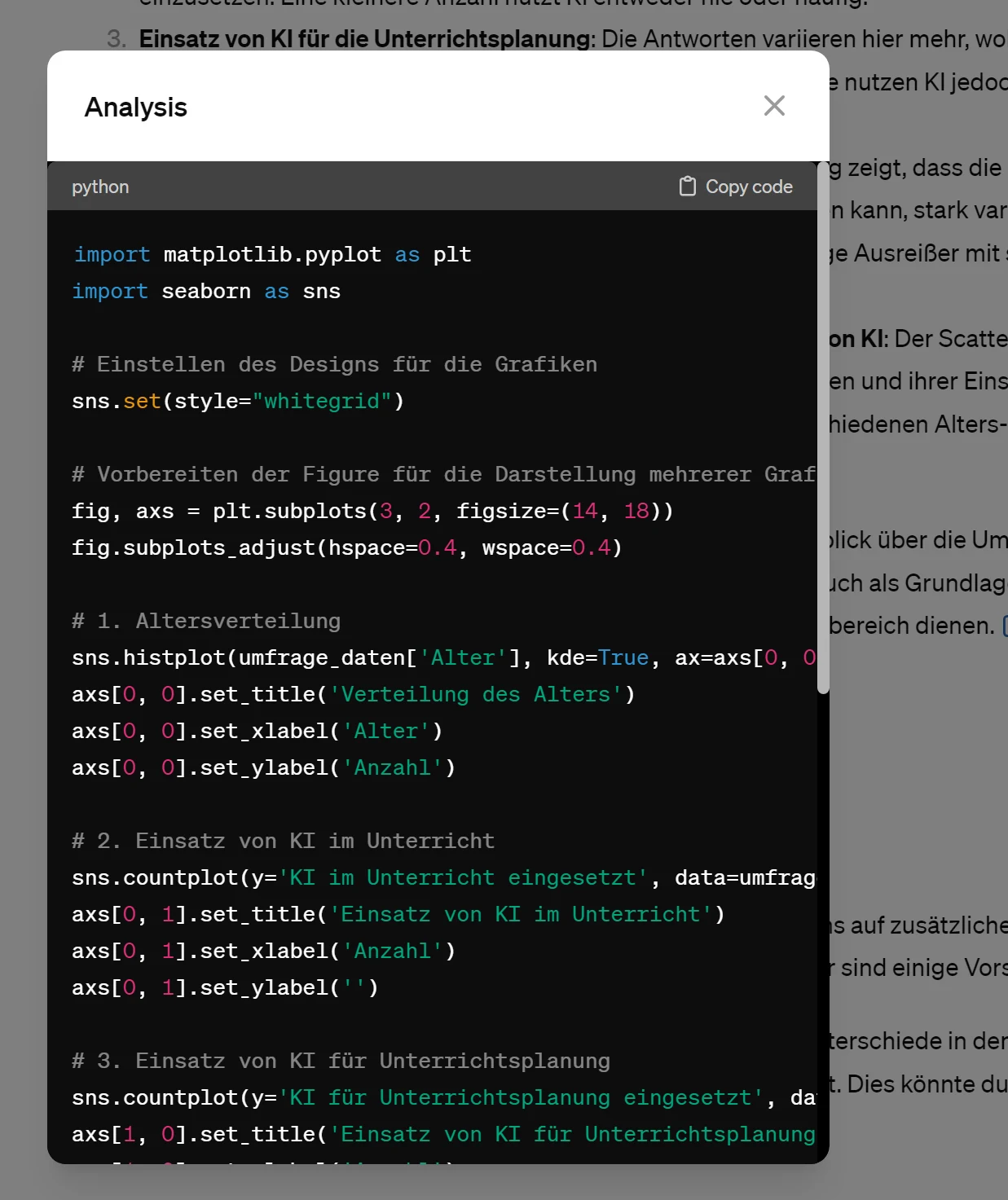Click the comment '# 3. Einsatz von KI für Unterrichtsplanung'

341,1061
